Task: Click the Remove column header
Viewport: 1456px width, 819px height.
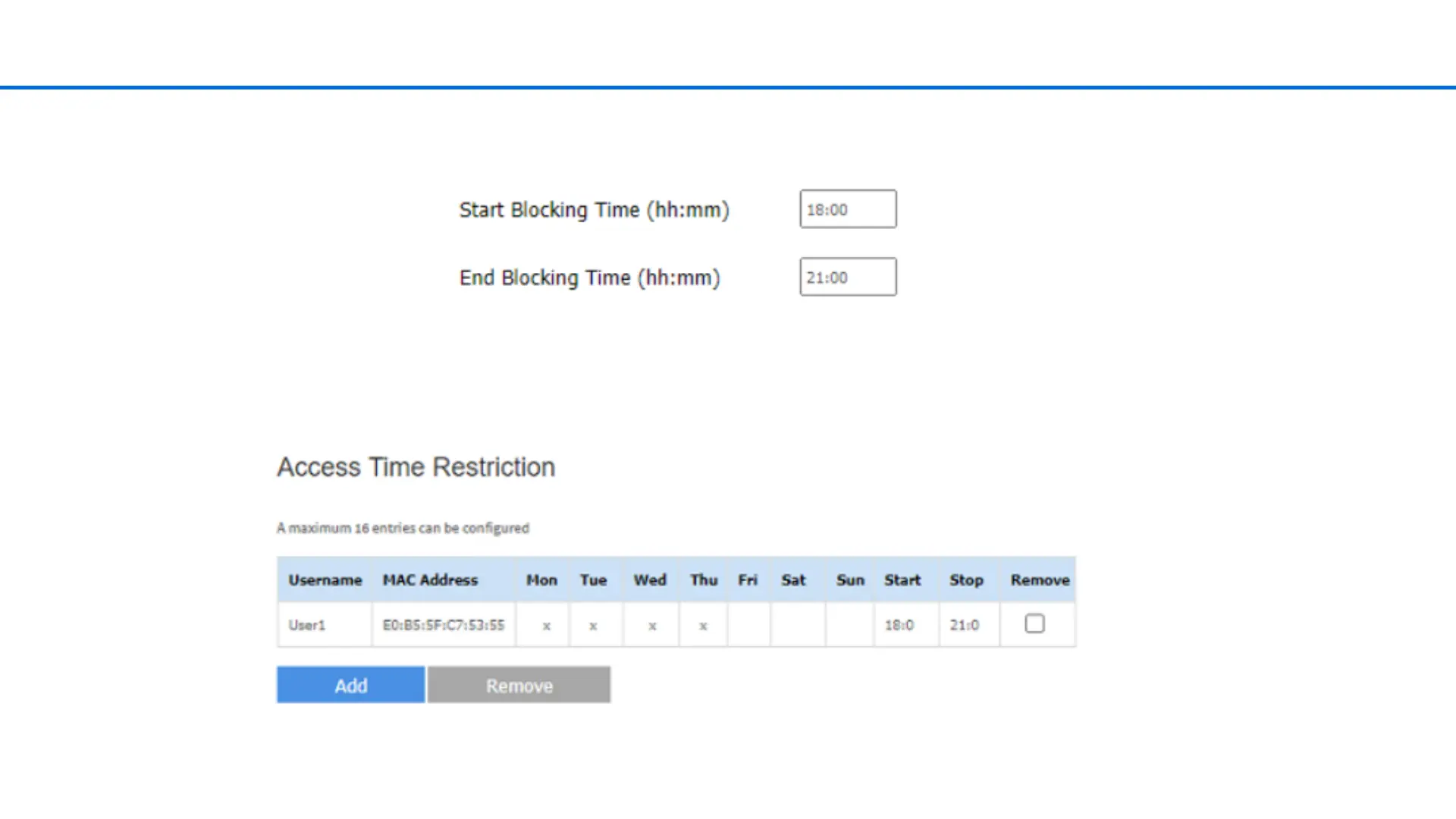Action: [1040, 580]
